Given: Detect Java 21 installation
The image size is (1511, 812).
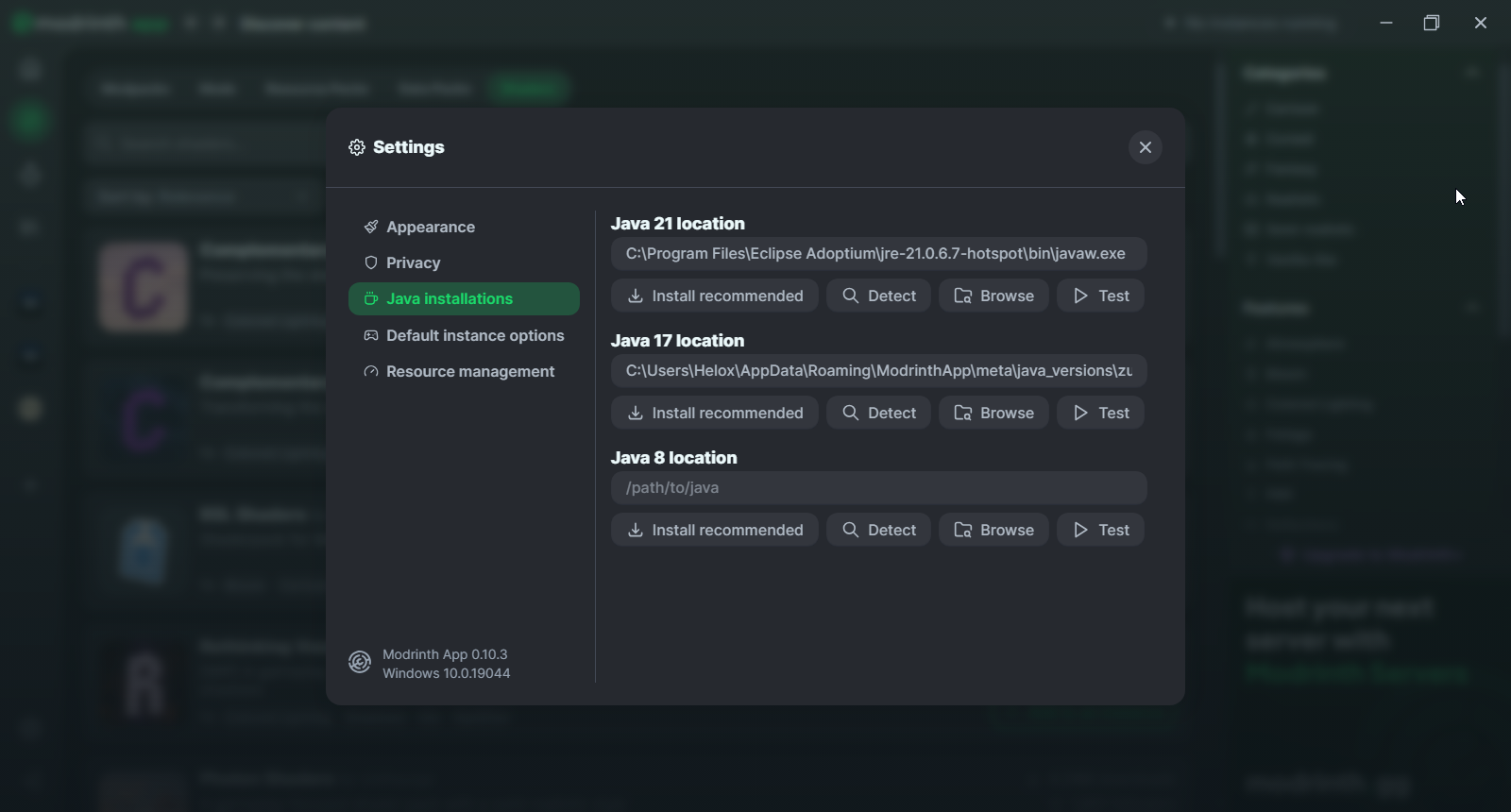Looking at the screenshot, I should pyautogui.click(x=878, y=296).
